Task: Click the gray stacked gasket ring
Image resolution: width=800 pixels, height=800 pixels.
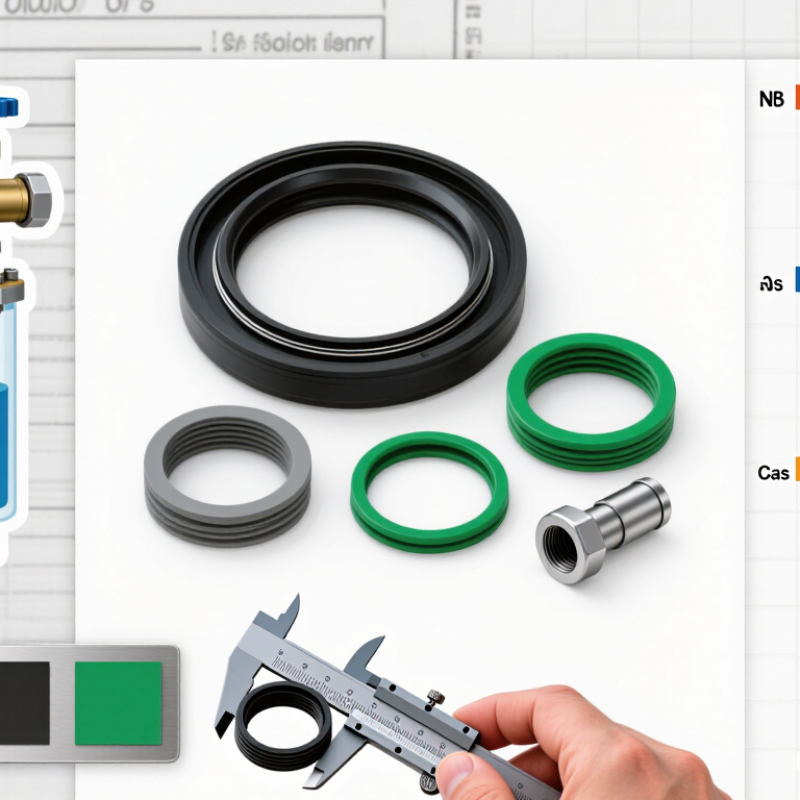Action: (228, 476)
